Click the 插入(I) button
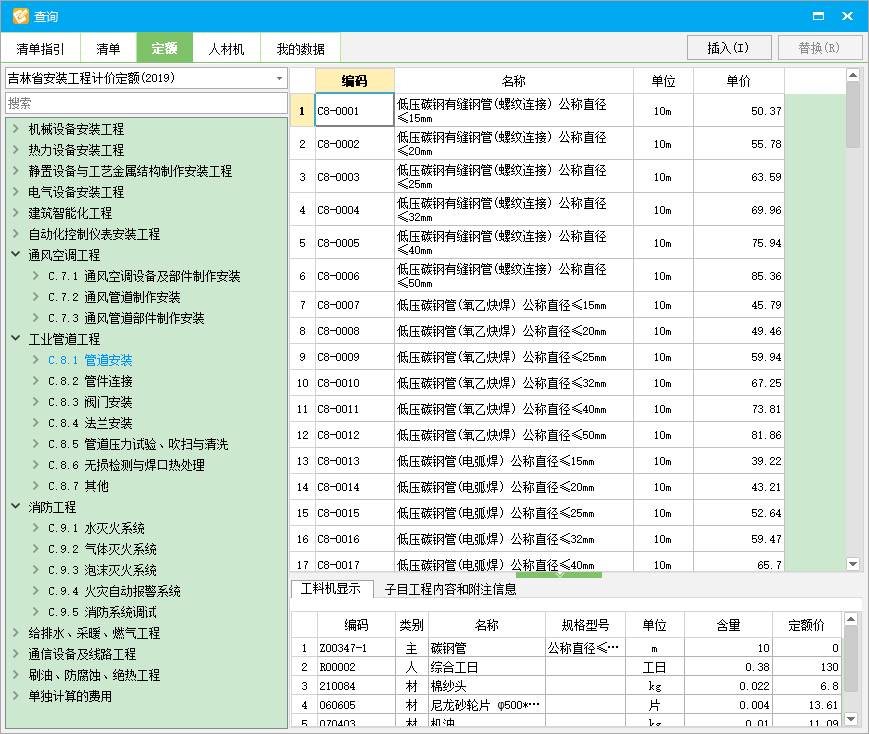 (x=728, y=46)
